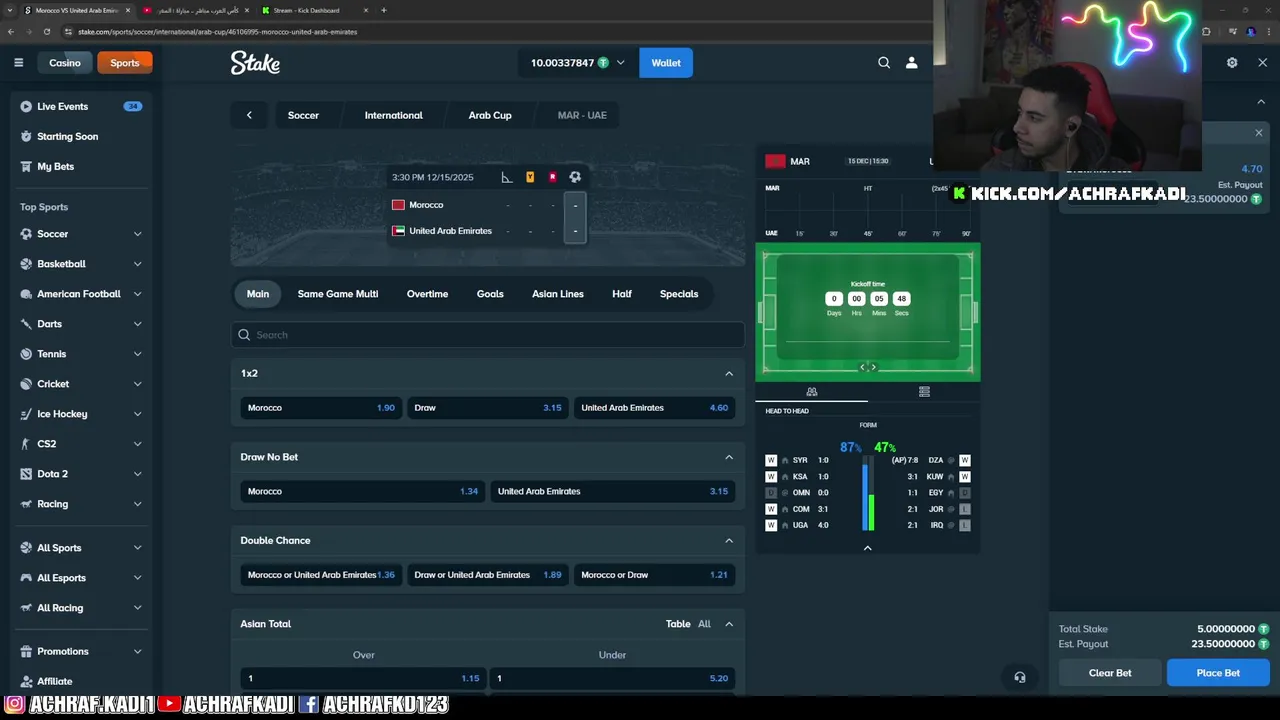The image size is (1280, 720).
Task: Click the Soccer ball icon in sidebar
Action: tap(27, 234)
